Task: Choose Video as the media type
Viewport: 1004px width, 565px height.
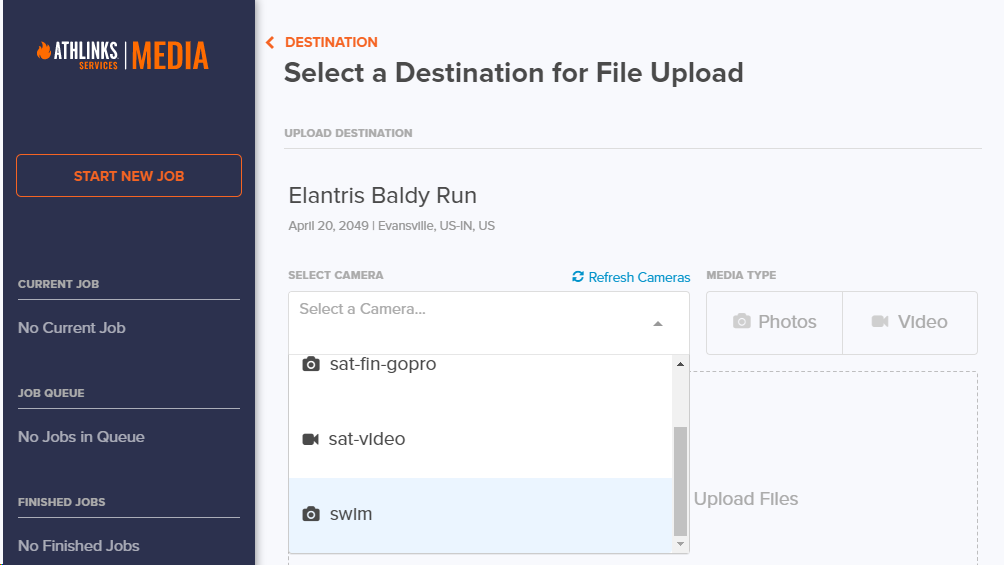Action: pyautogui.click(x=910, y=322)
